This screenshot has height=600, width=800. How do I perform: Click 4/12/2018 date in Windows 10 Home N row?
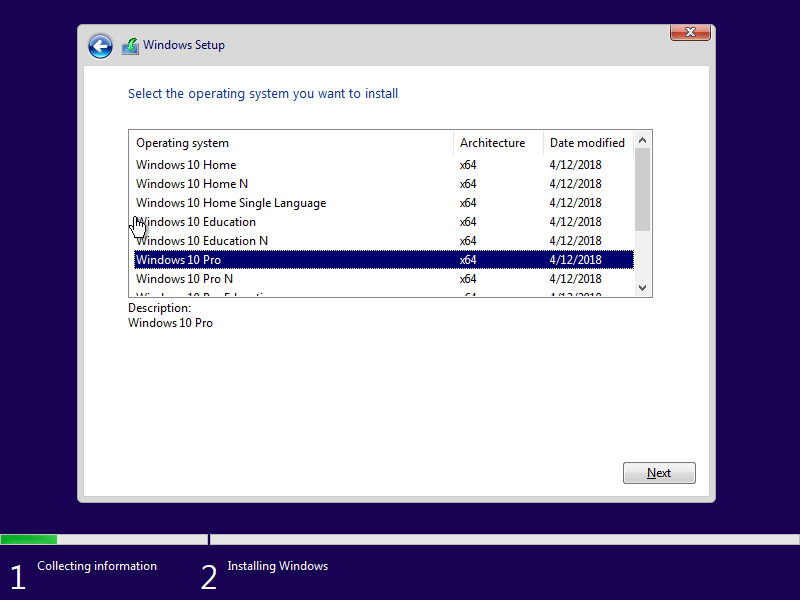click(576, 184)
